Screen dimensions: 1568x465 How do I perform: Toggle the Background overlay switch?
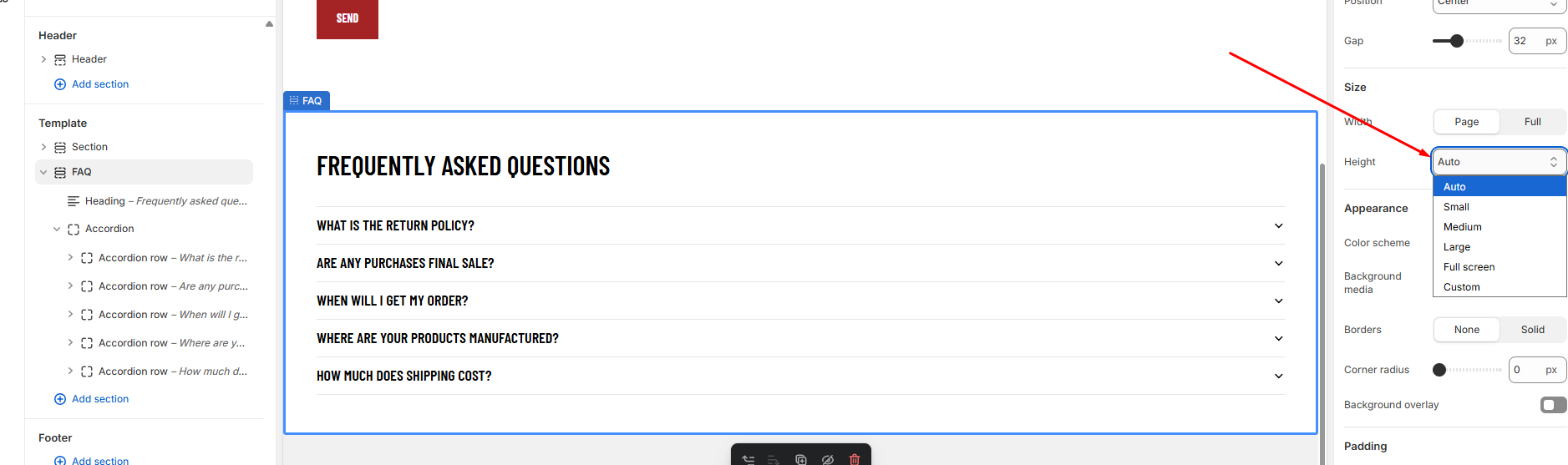coord(1553,405)
